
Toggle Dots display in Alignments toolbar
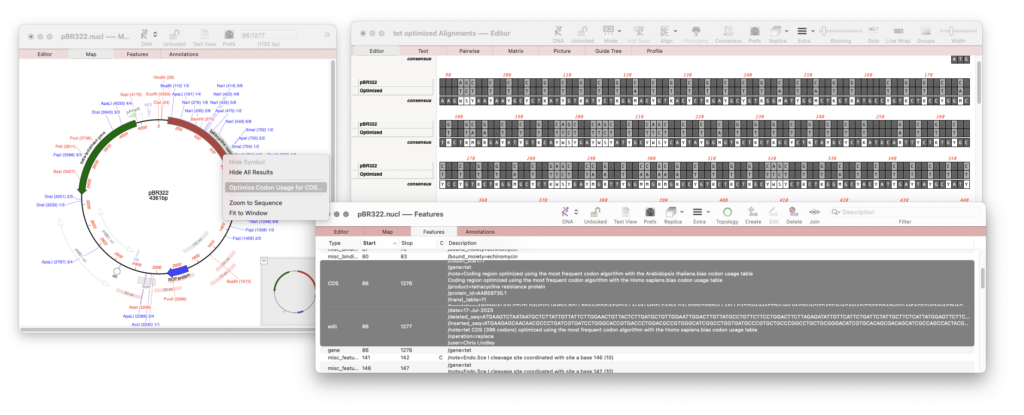pos(873,30)
